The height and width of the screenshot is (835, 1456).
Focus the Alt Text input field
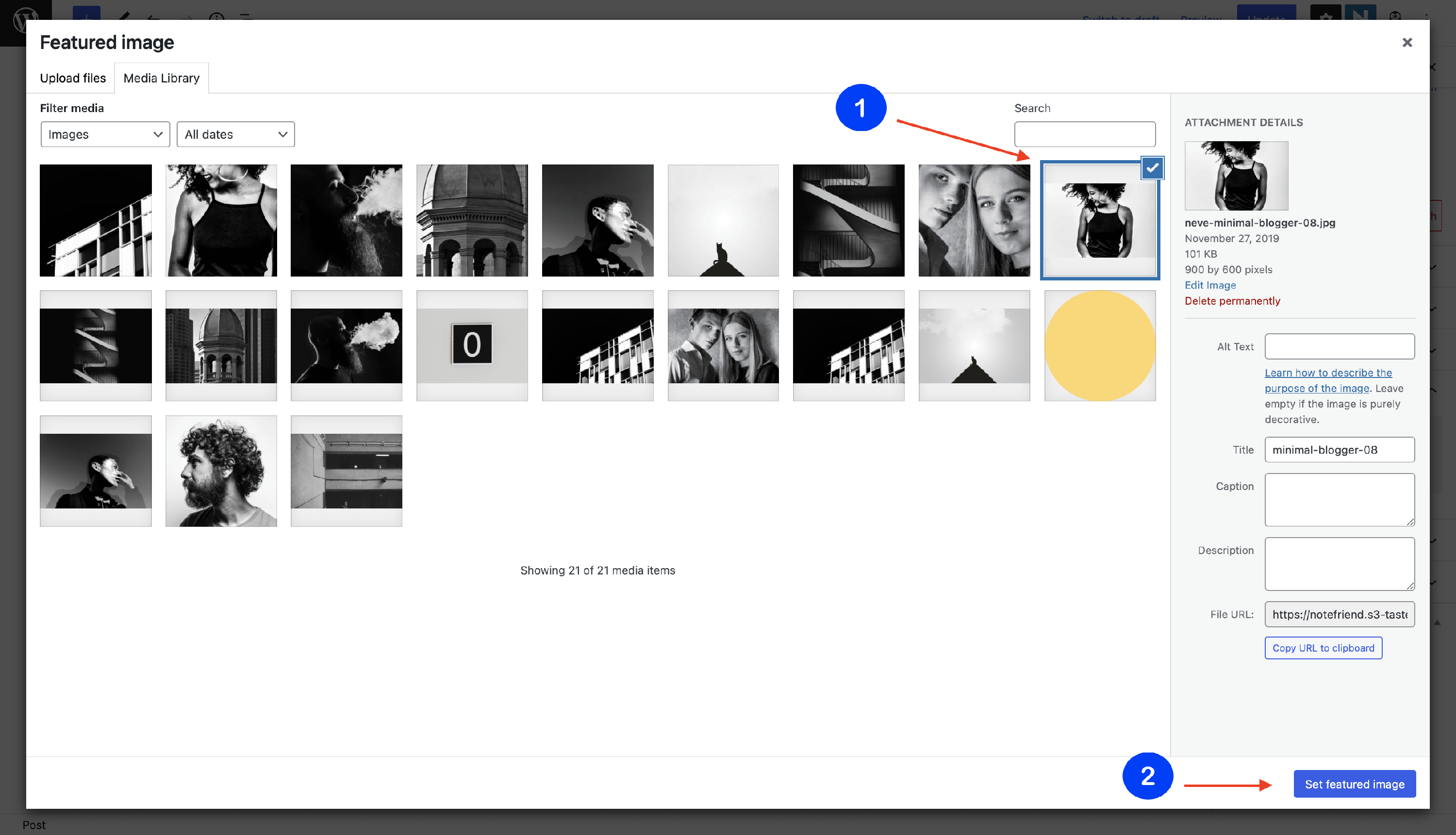click(x=1339, y=346)
